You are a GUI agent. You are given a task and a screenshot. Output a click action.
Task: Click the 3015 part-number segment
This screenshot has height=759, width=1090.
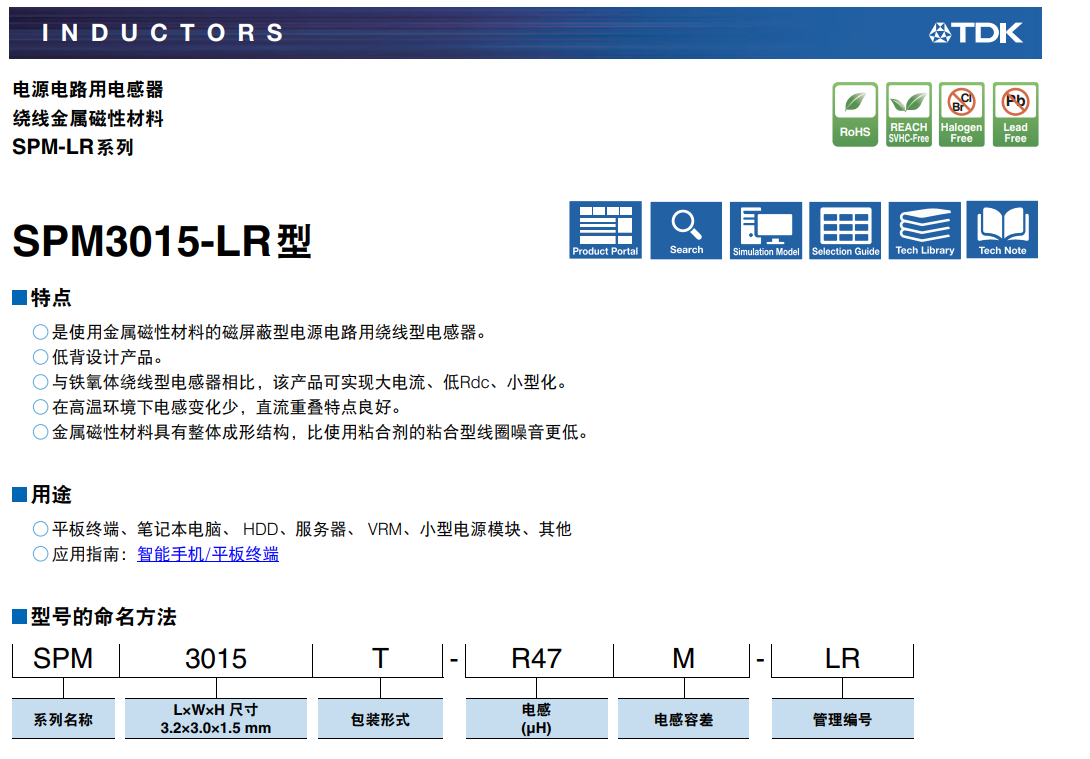[216, 658]
